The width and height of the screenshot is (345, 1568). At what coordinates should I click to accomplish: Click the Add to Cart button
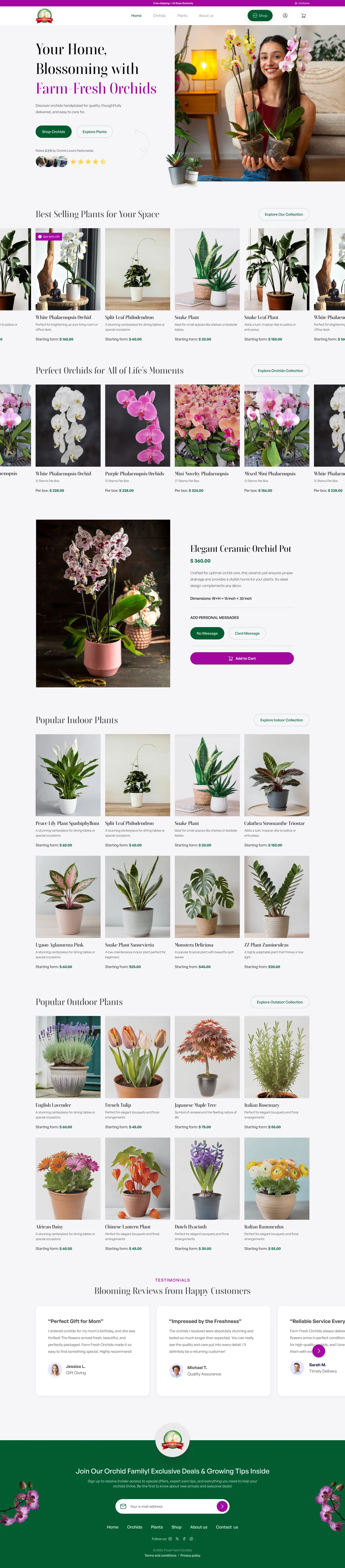coord(242,658)
